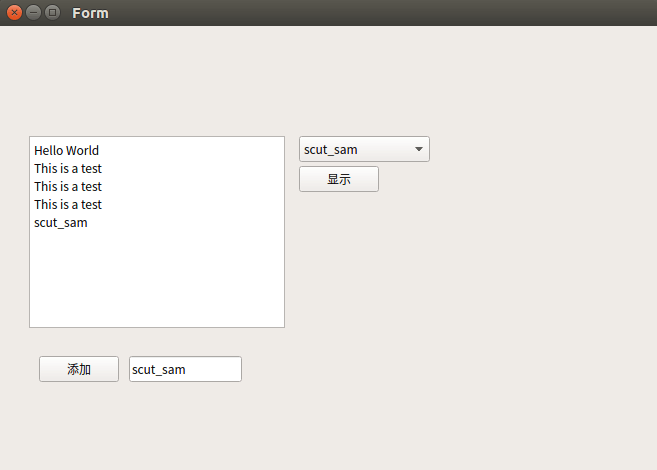Select the scut_sam entry in the list

[61, 223]
